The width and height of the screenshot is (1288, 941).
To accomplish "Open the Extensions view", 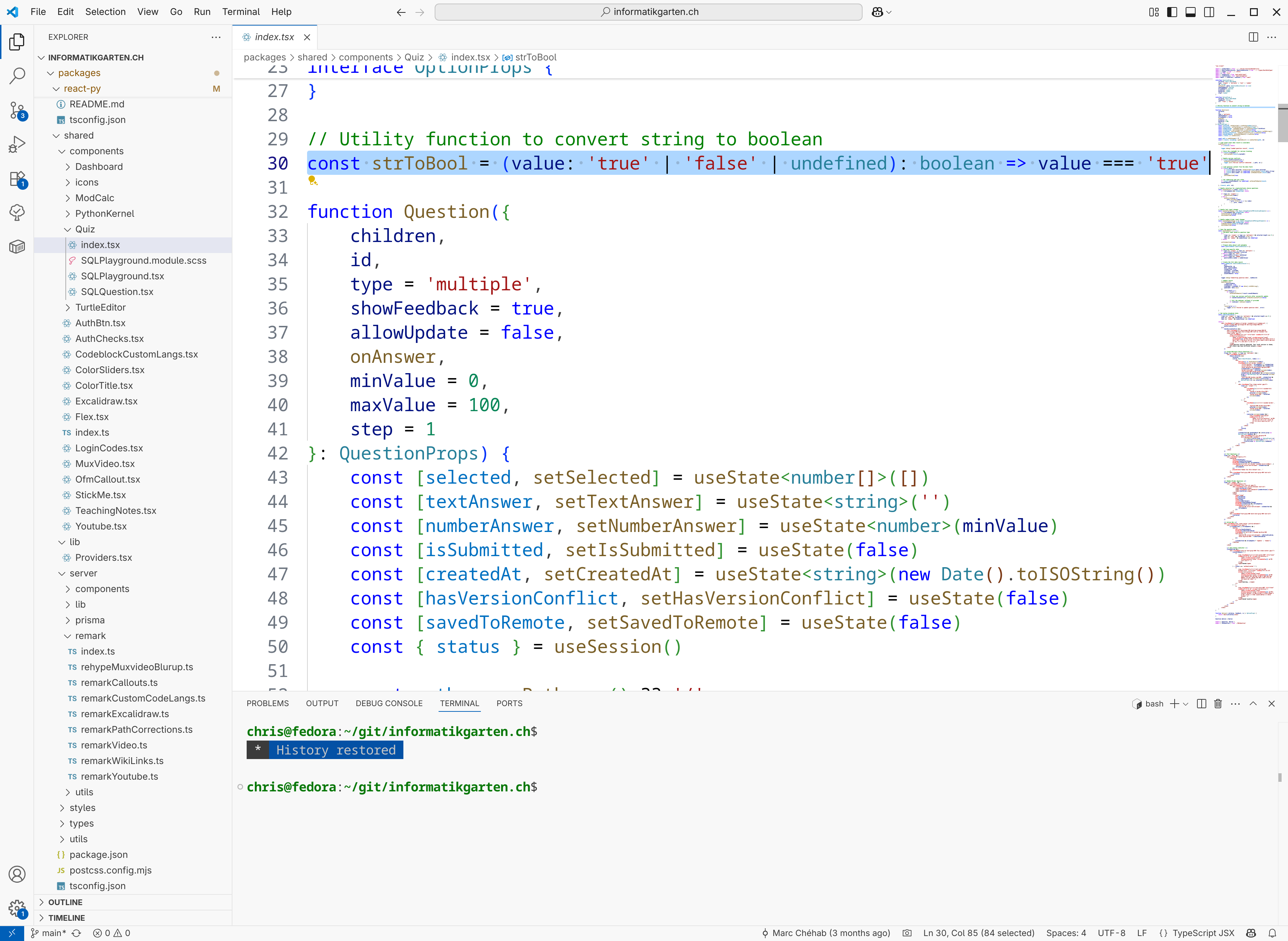I will pos(17,179).
